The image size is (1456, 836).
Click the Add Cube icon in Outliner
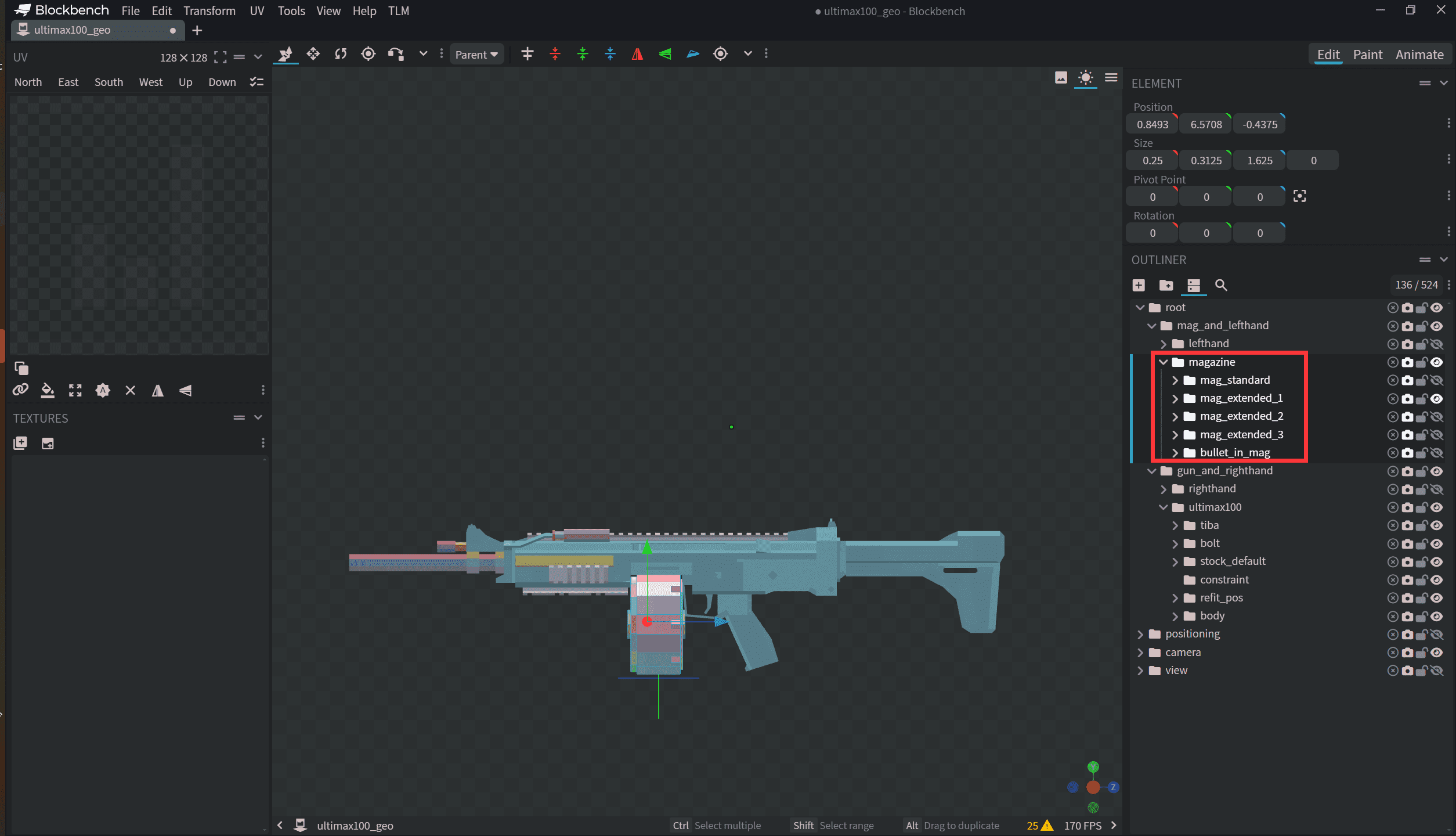click(1139, 285)
